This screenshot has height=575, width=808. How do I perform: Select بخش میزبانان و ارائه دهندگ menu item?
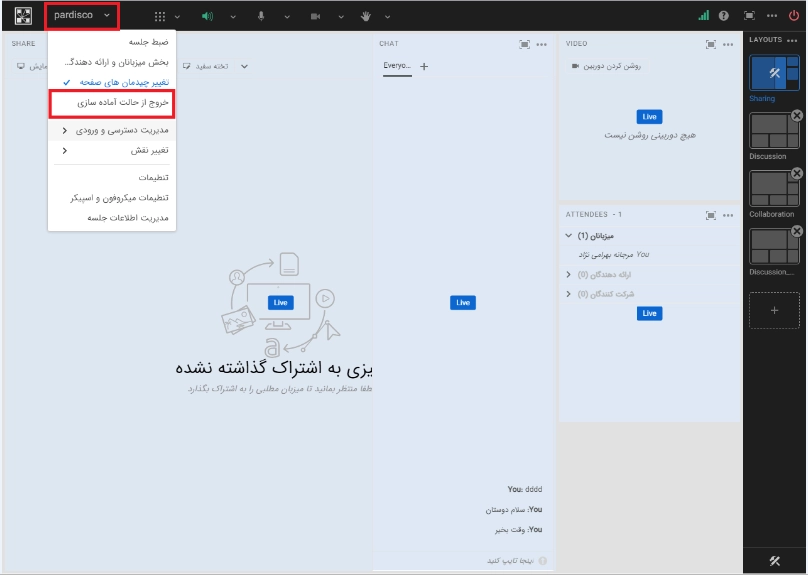[x=112, y=62]
